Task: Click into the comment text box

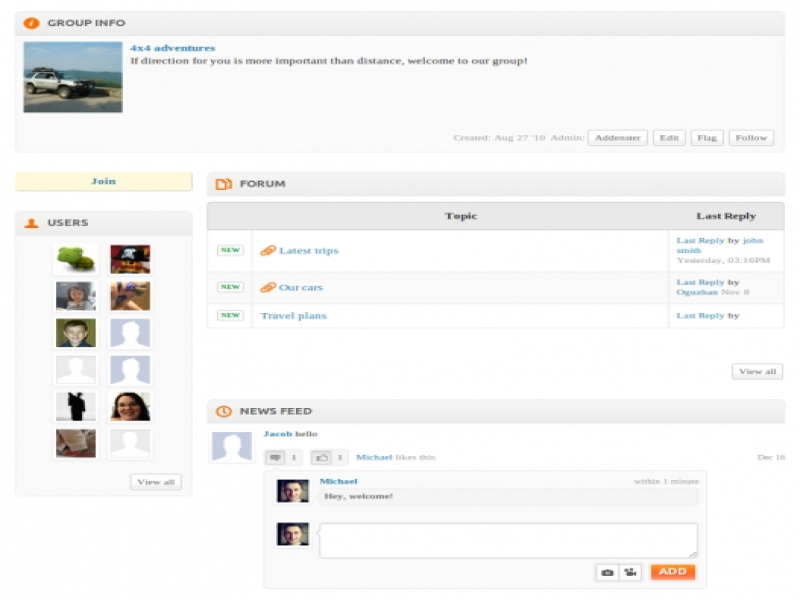Action: 507,540
